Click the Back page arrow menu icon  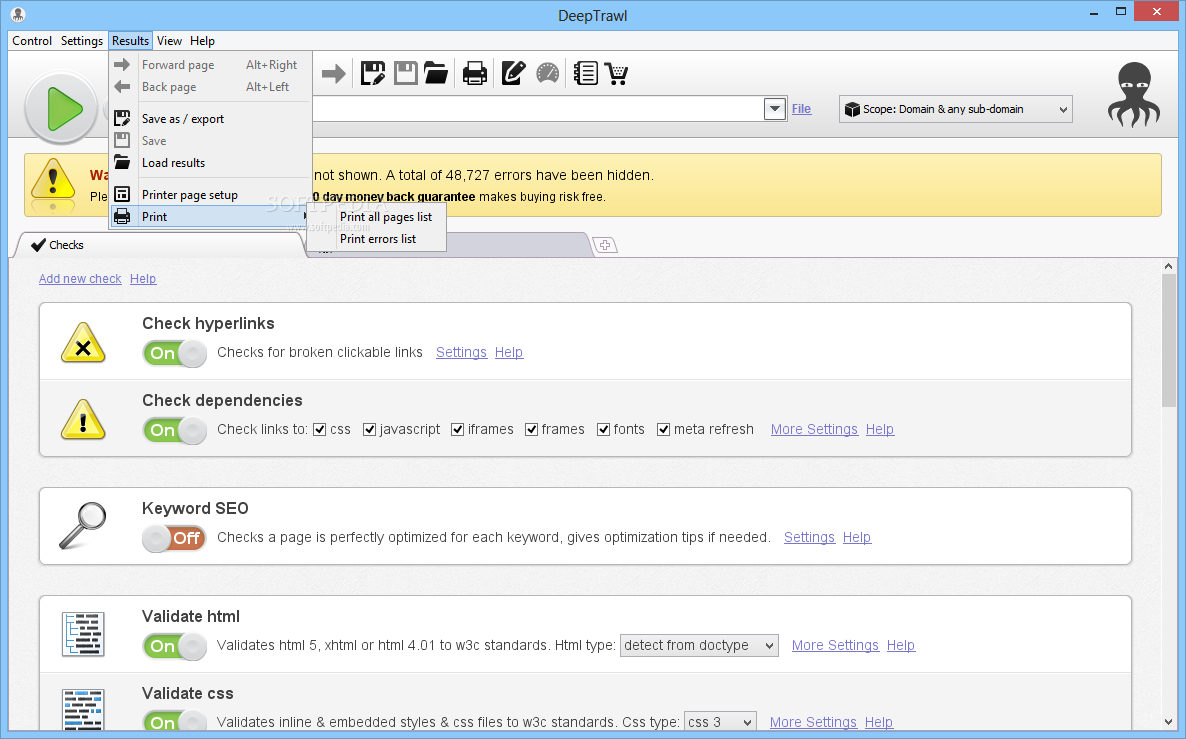pyautogui.click(x=122, y=87)
